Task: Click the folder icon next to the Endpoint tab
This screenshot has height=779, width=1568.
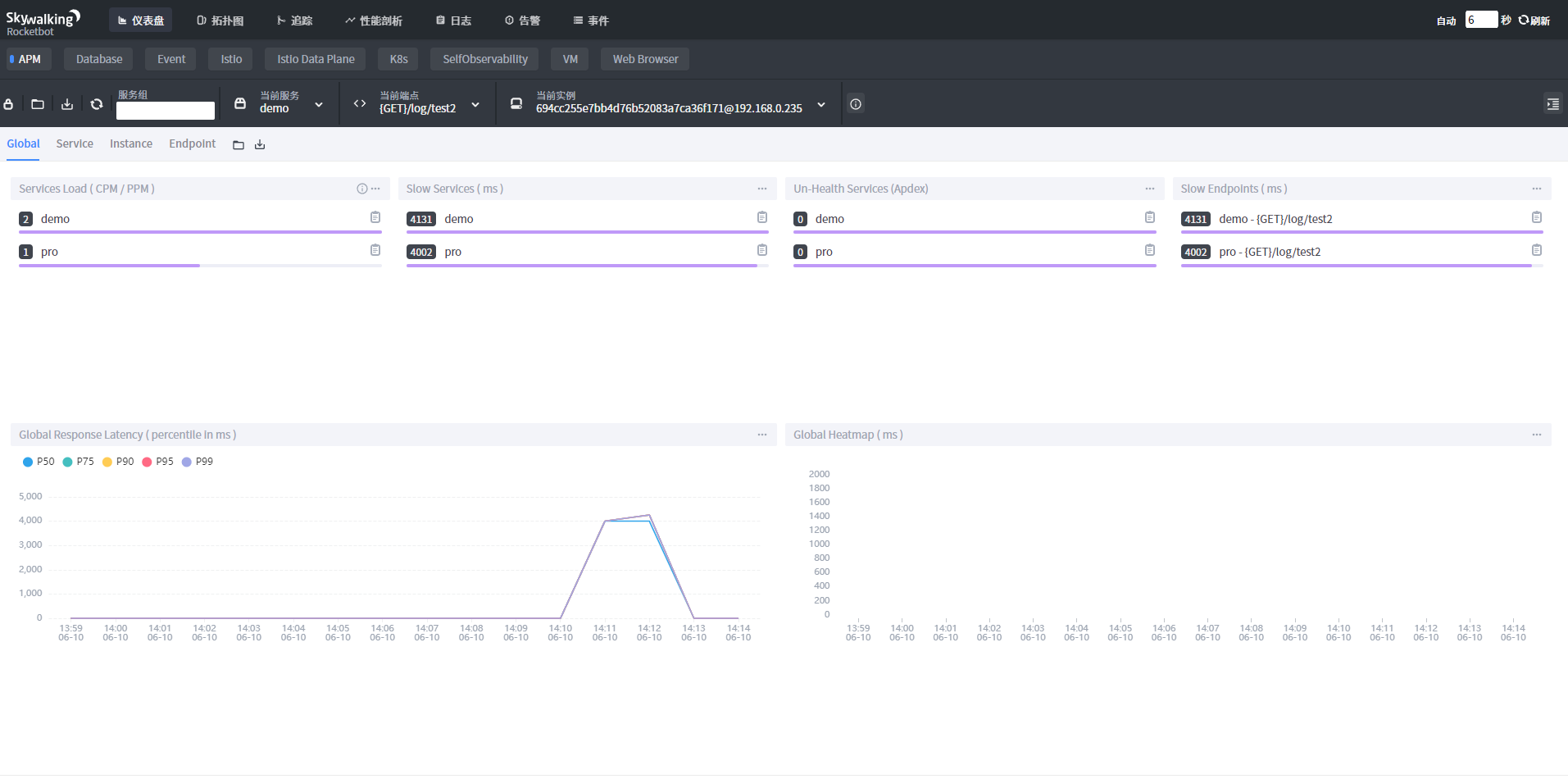Action: (x=239, y=145)
